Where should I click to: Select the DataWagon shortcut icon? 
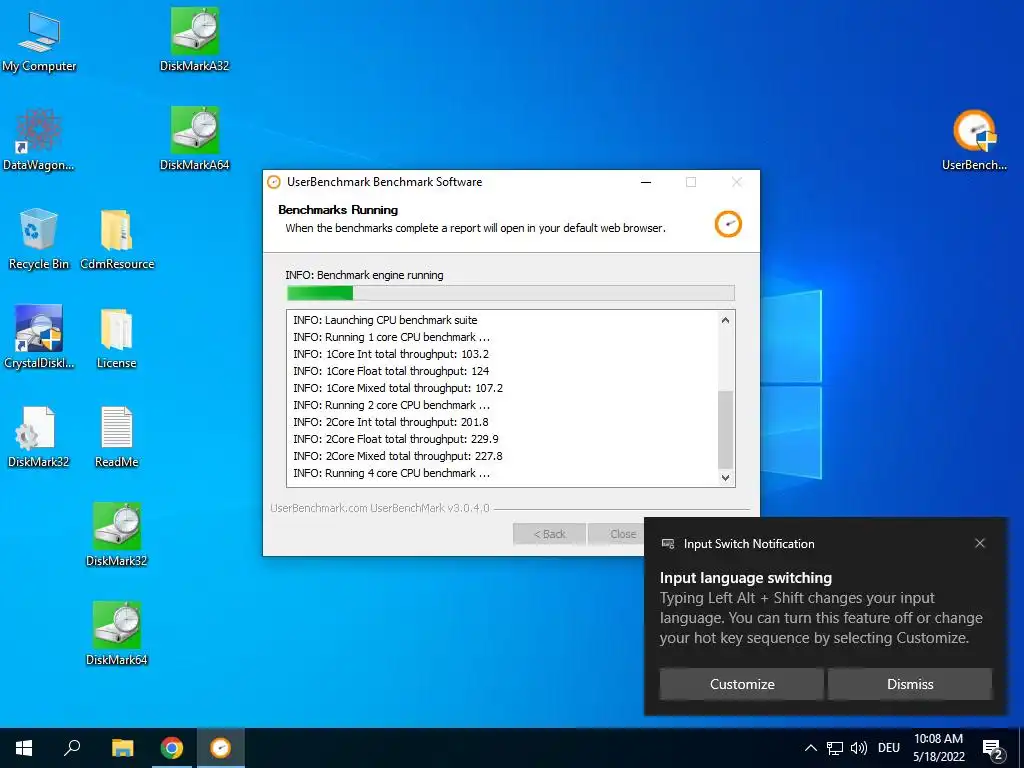tap(39, 139)
